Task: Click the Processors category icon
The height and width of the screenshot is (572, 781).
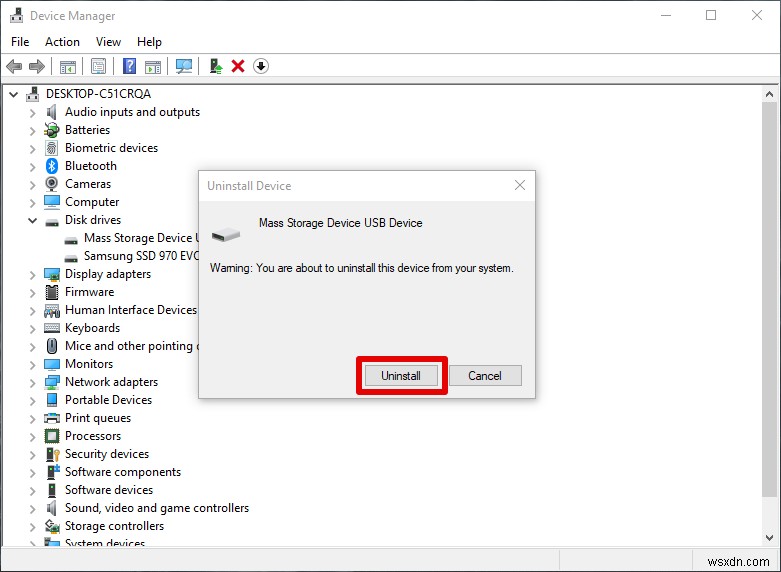Action: pos(52,436)
